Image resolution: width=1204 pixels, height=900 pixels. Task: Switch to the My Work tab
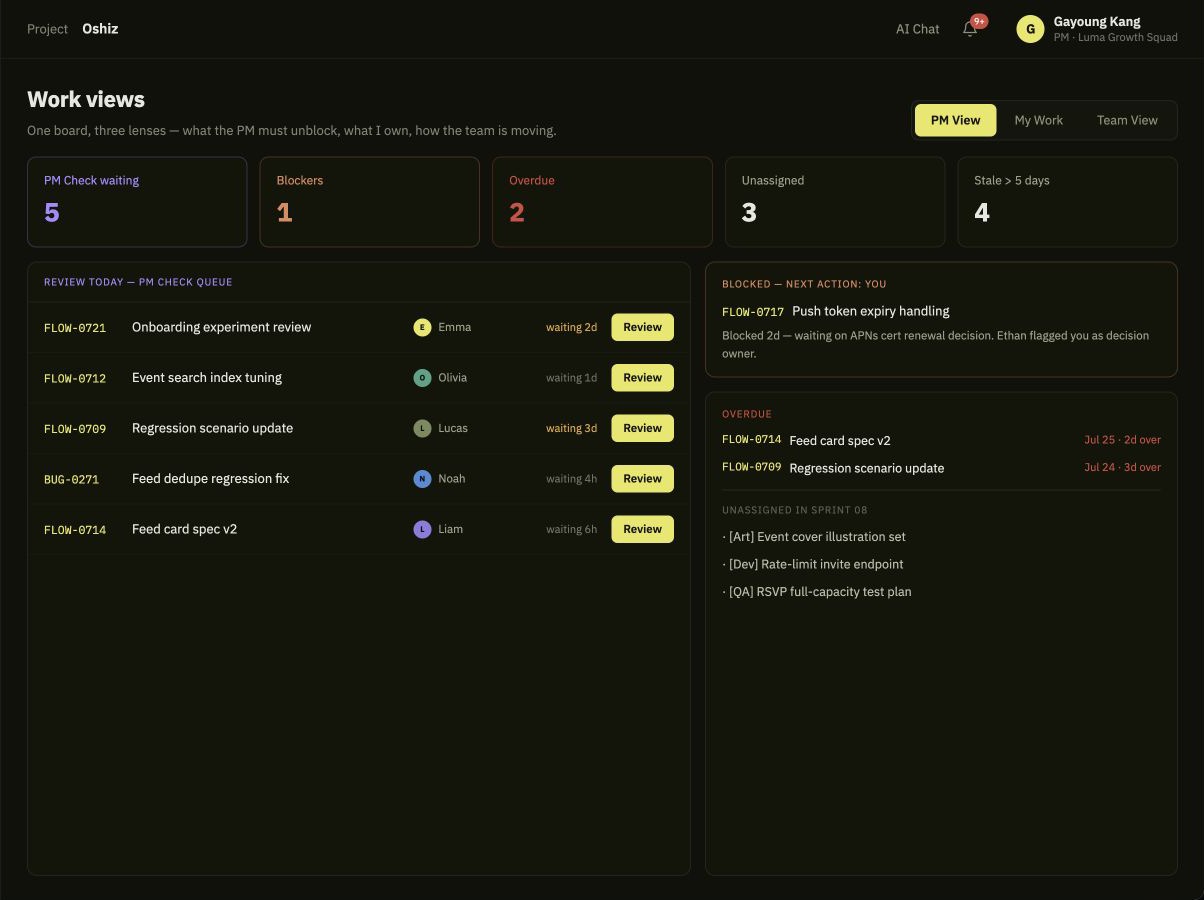[x=1038, y=120]
